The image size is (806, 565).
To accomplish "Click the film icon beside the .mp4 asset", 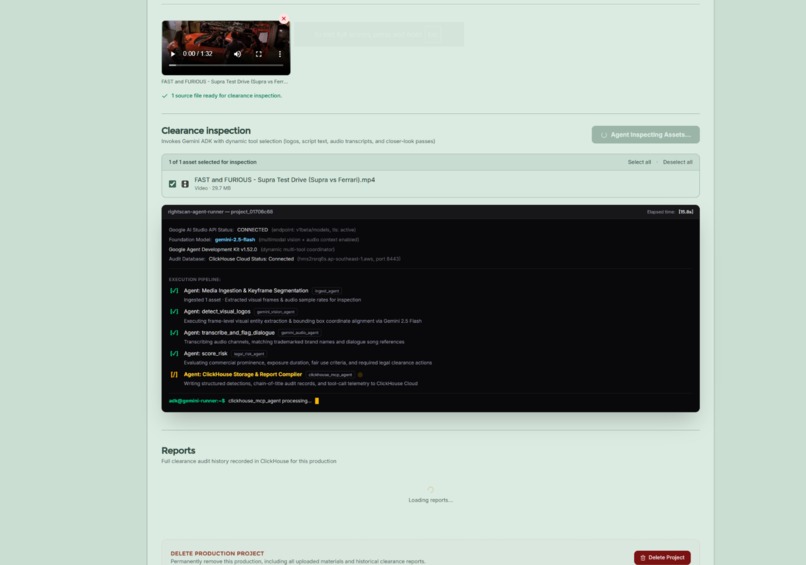I will pos(185,184).
